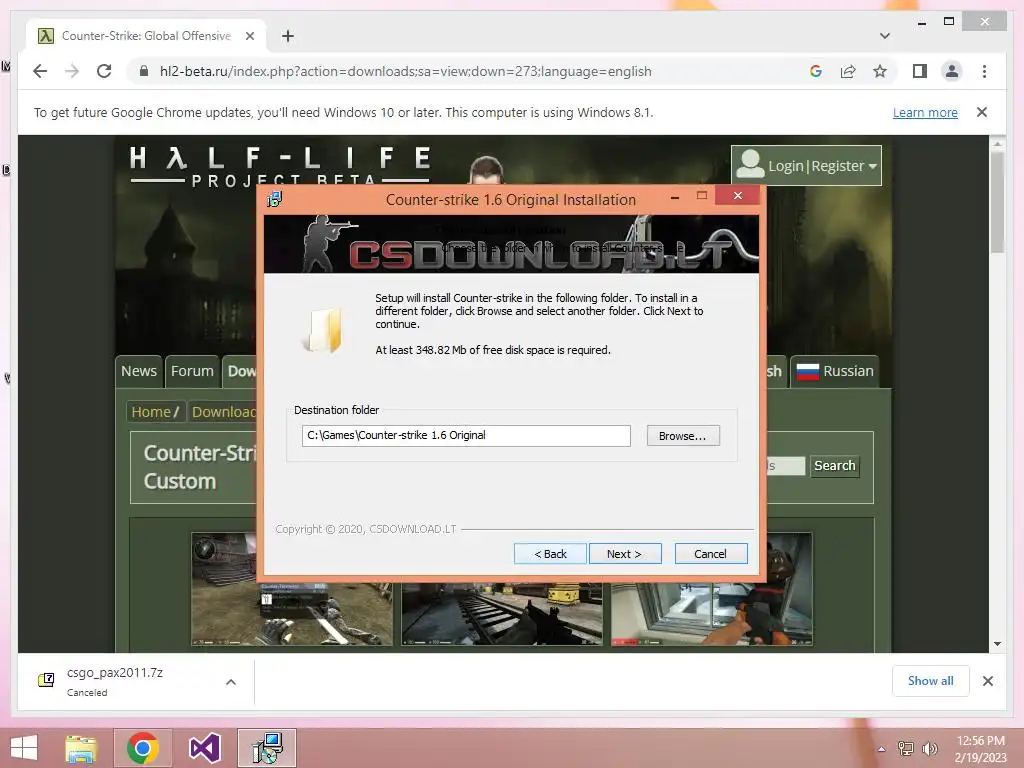Click the volume speaker tray icon

click(929, 749)
